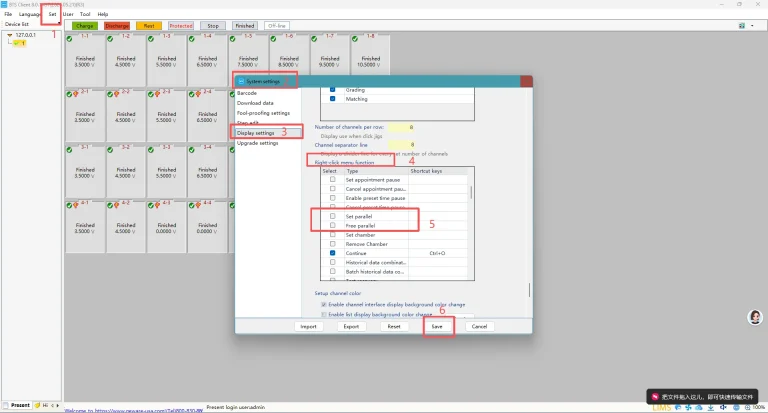Click the download icon in status bar
768x413 pixels.
pos(711,407)
